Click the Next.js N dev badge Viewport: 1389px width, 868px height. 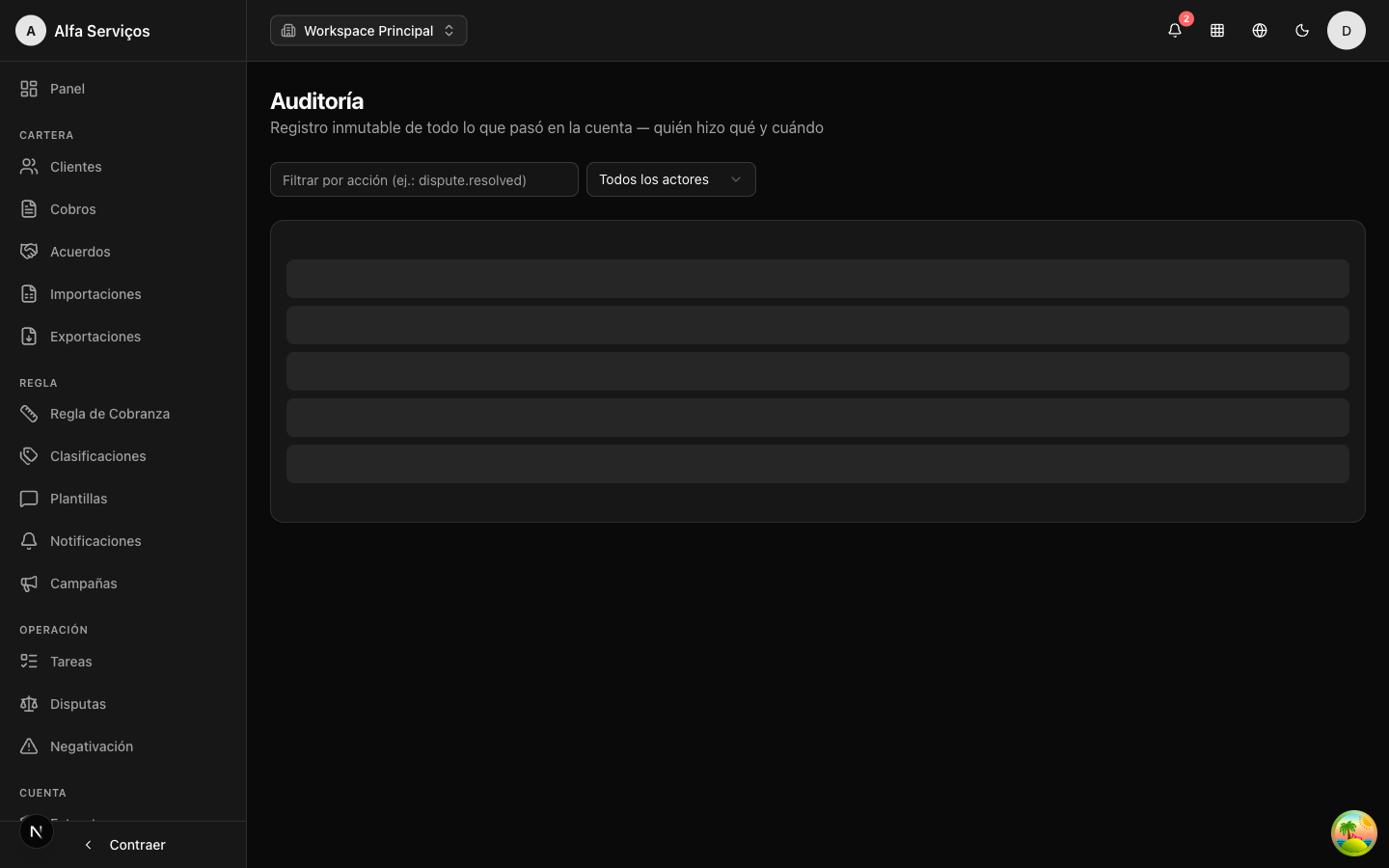37,831
